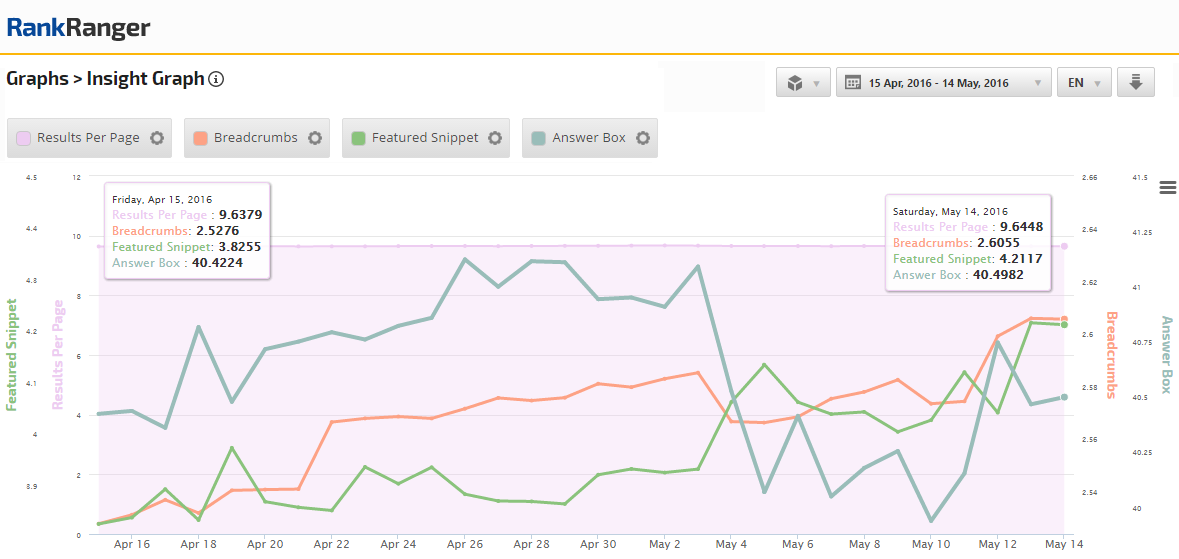Click the Featured Snippet gear icon
This screenshot has width=1179, height=559.
point(495,138)
